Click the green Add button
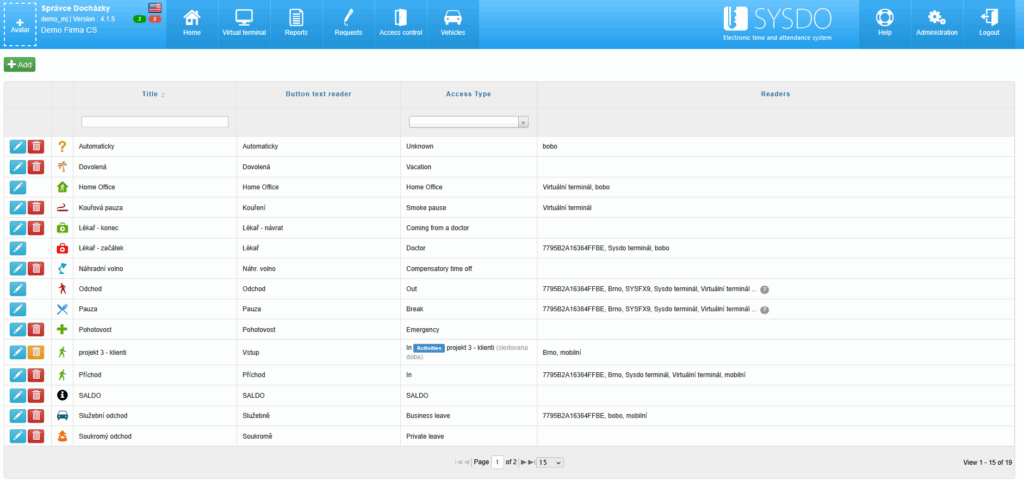 [x=19, y=64]
